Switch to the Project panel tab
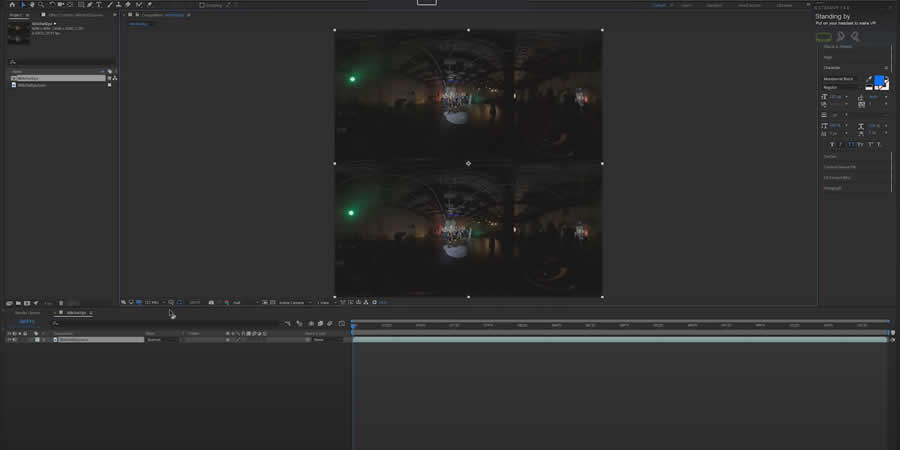This screenshot has height=450, width=900. point(16,15)
